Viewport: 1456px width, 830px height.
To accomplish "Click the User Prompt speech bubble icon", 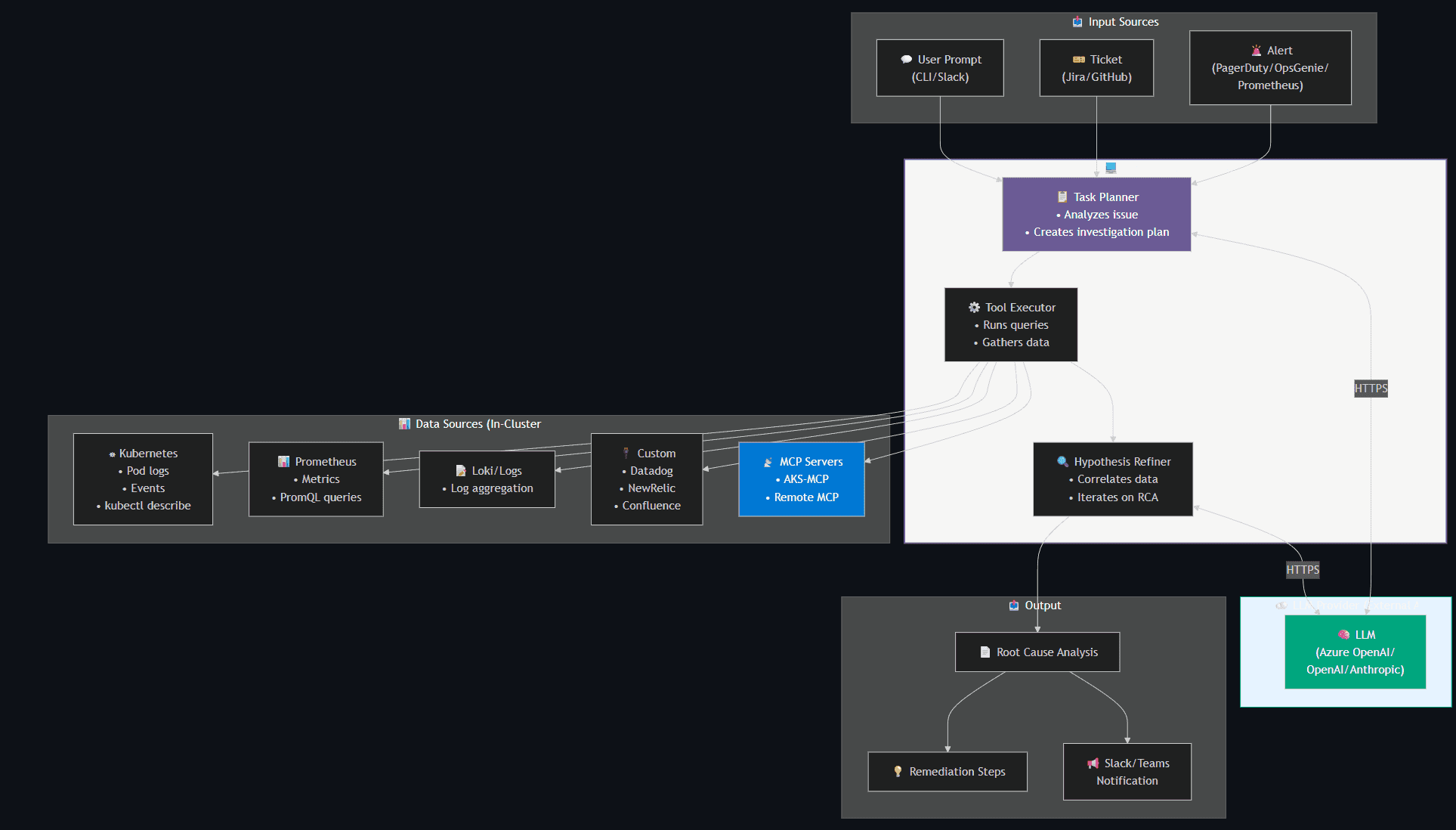I will click(x=906, y=60).
